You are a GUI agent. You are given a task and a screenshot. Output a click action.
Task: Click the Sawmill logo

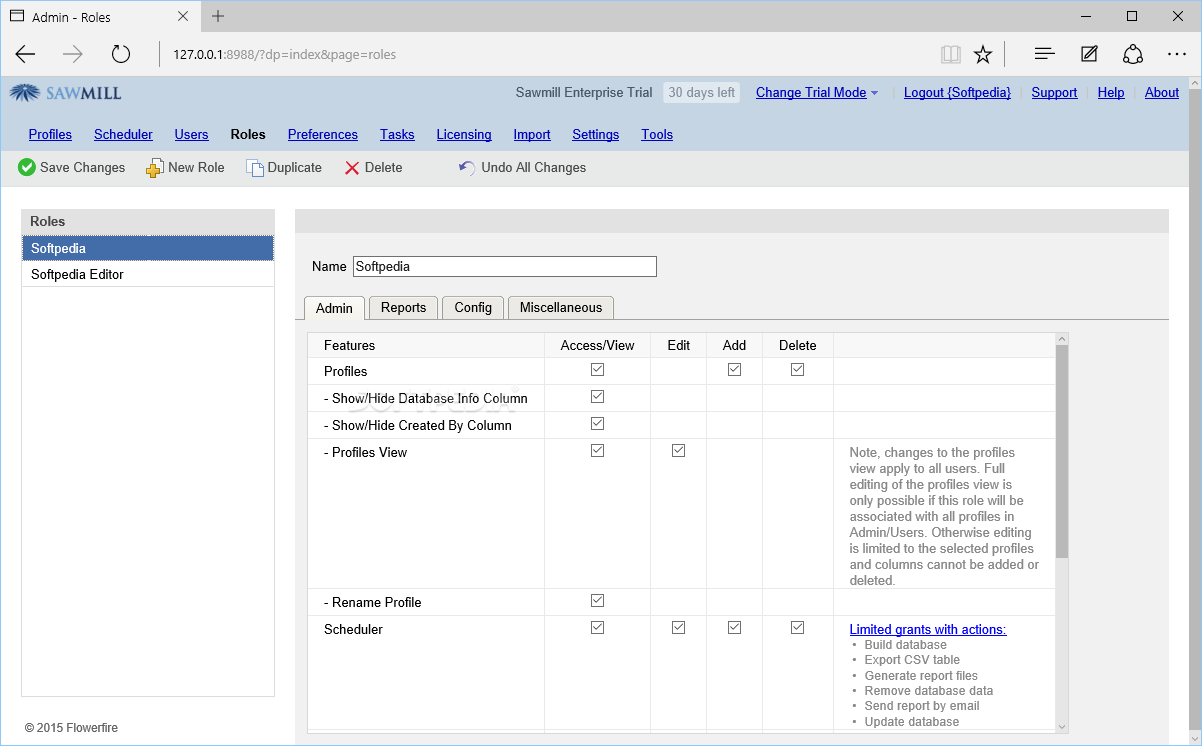coord(66,93)
